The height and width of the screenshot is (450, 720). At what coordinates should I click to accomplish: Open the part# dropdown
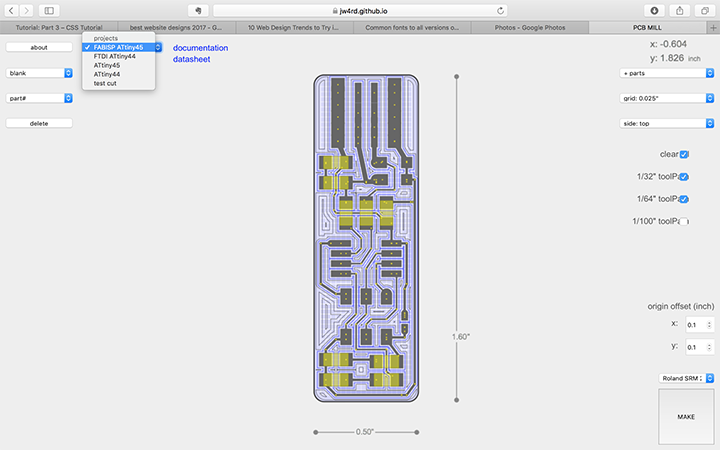[x=39, y=98]
